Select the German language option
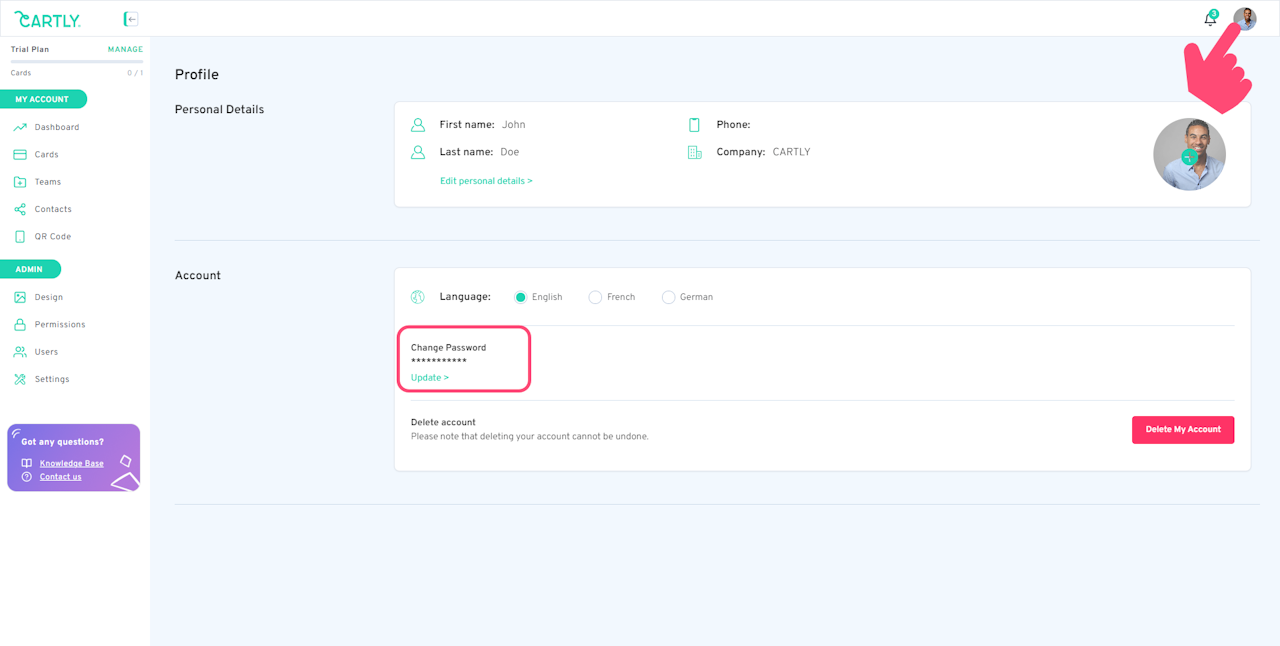1280x646 pixels. [668, 297]
